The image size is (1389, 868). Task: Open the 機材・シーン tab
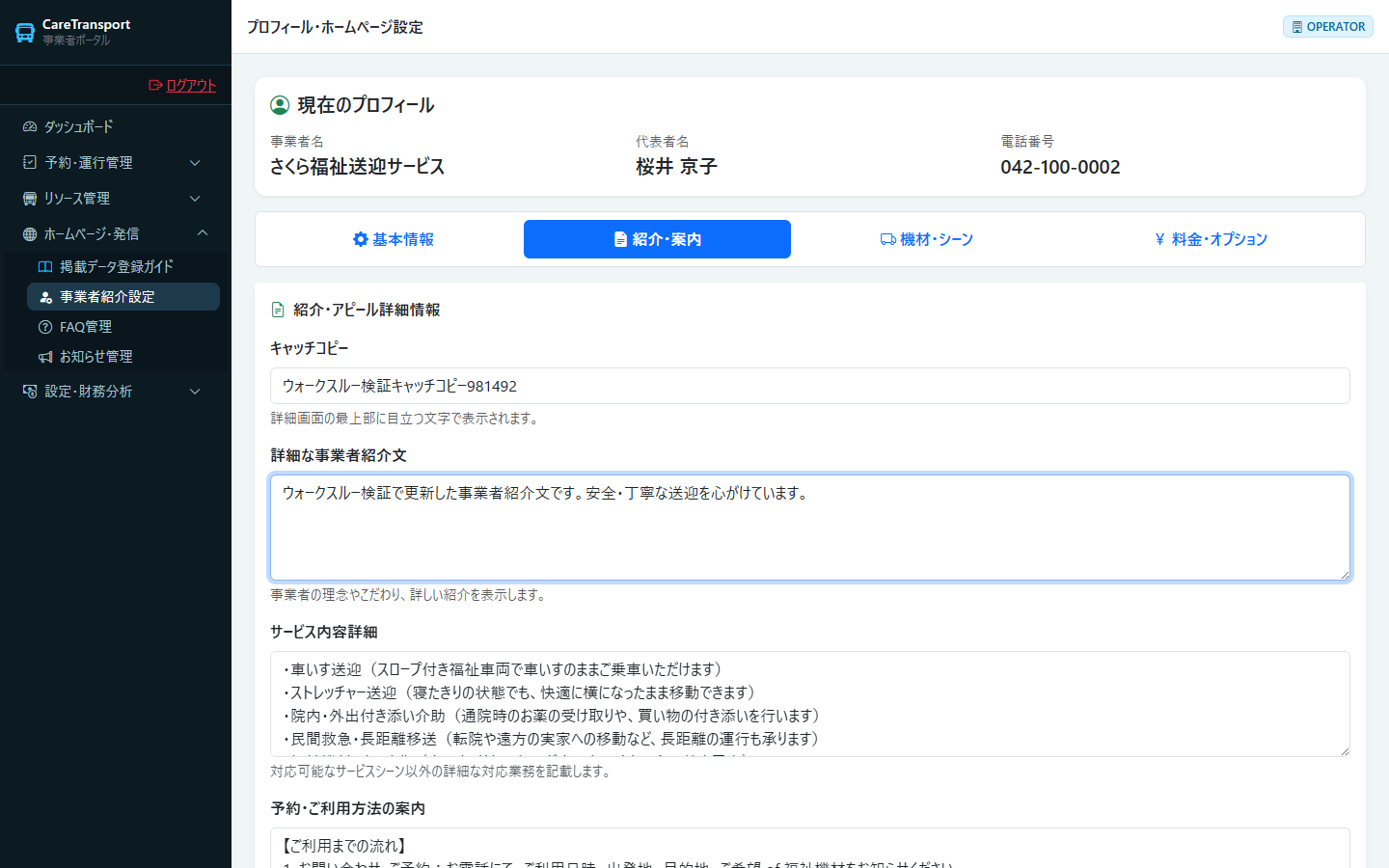coord(926,239)
